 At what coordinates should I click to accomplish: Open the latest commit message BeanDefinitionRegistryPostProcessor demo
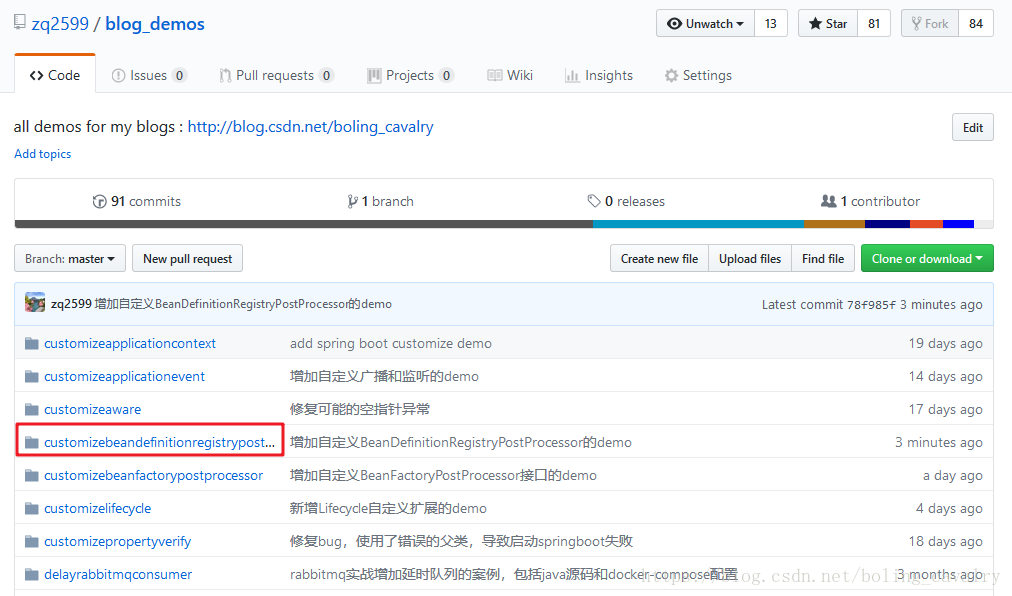(x=243, y=303)
